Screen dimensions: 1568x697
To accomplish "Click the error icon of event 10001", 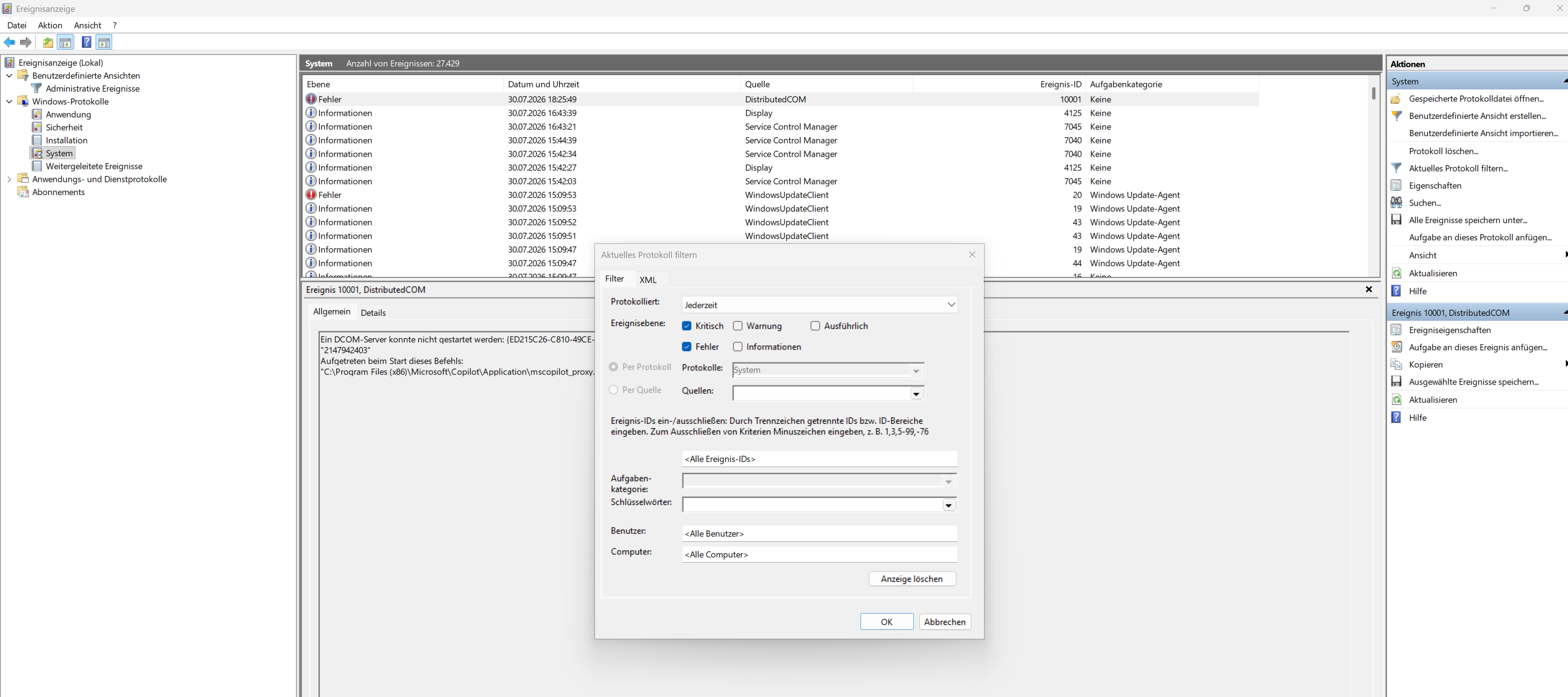I will point(311,99).
